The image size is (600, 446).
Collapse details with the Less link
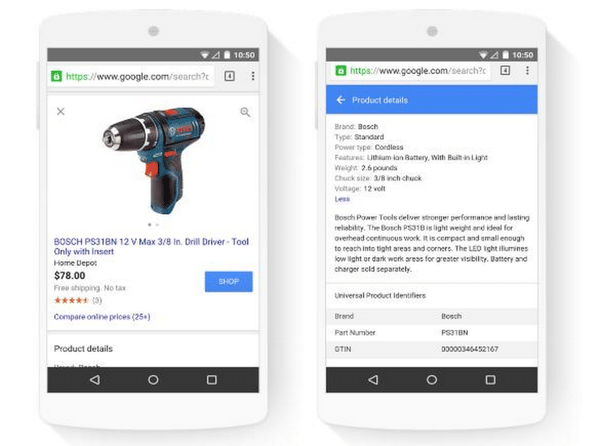(342, 199)
